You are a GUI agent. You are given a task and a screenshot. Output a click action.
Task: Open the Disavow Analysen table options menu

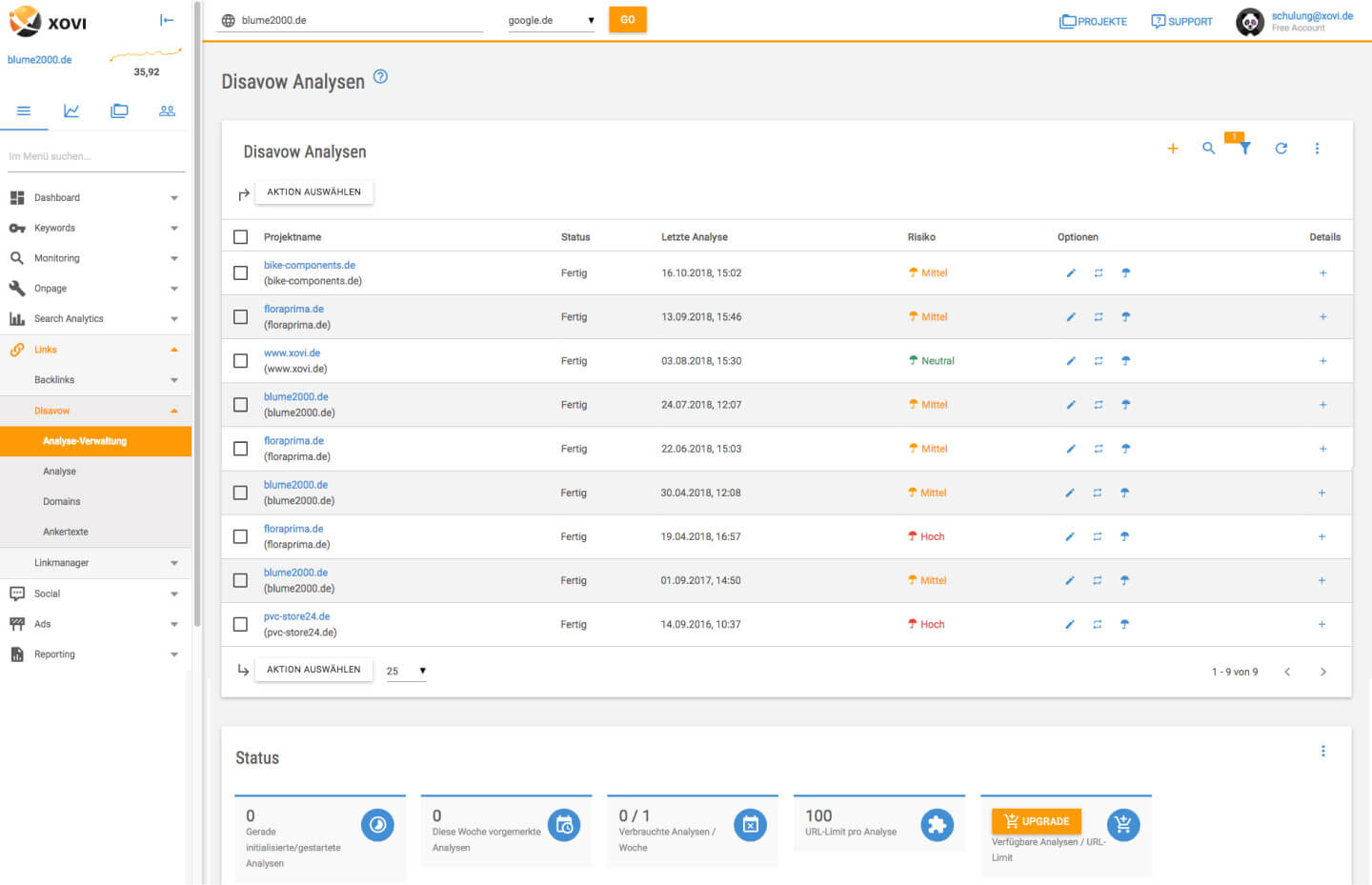point(1317,149)
